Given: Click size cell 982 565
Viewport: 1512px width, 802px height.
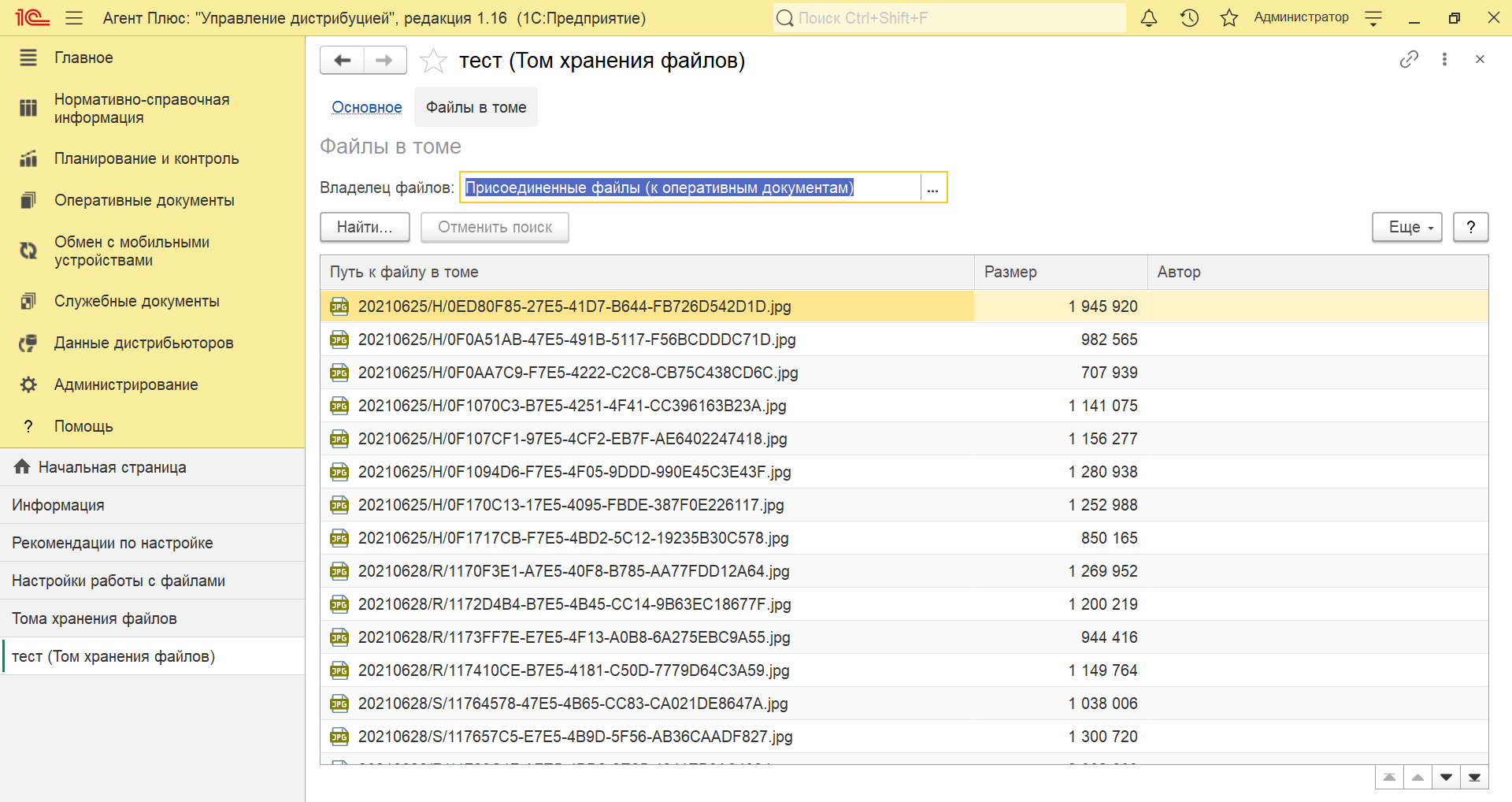Looking at the screenshot, I should (x=1061, y=340).
